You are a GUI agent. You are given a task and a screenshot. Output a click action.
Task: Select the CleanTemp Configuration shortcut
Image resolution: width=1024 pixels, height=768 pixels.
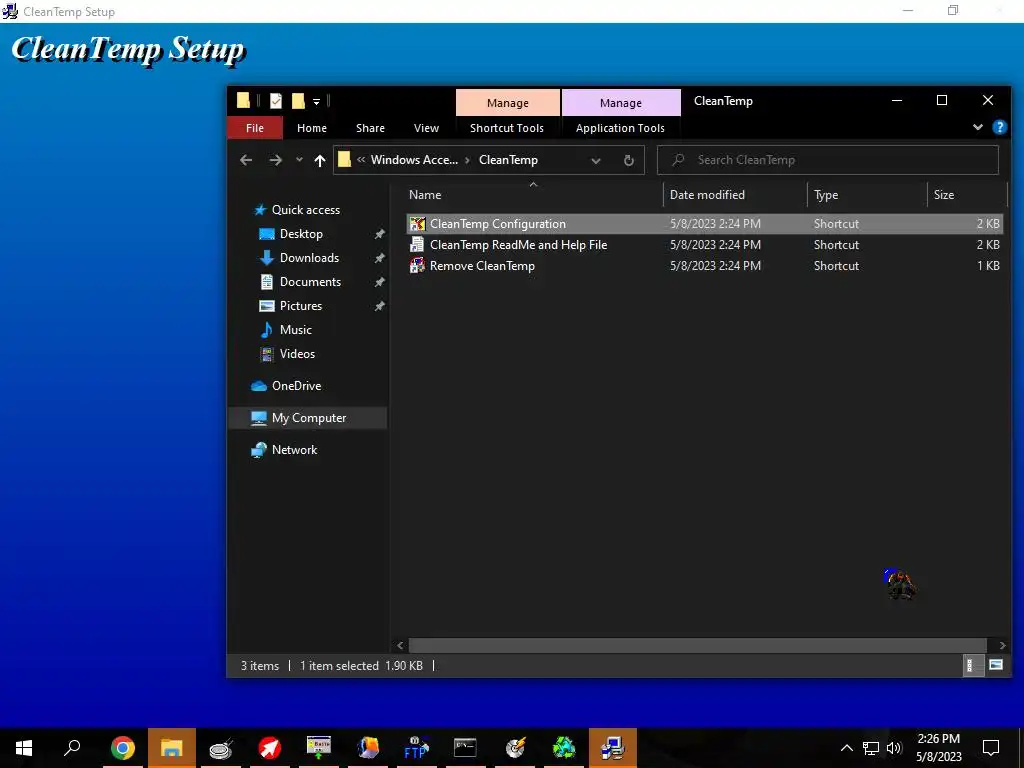tap(704, 223)
